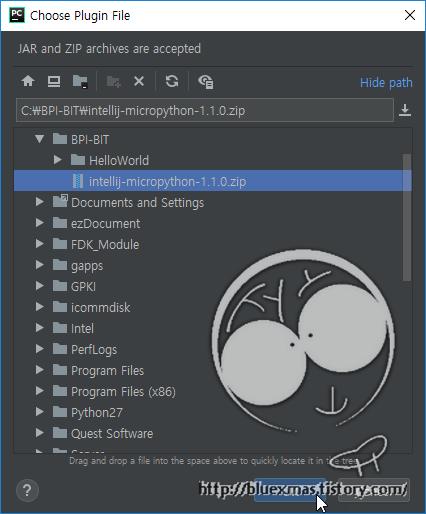Select the FDK_Module folder name
This screenshot has width=426, height=514.
[x=105, y=245]
